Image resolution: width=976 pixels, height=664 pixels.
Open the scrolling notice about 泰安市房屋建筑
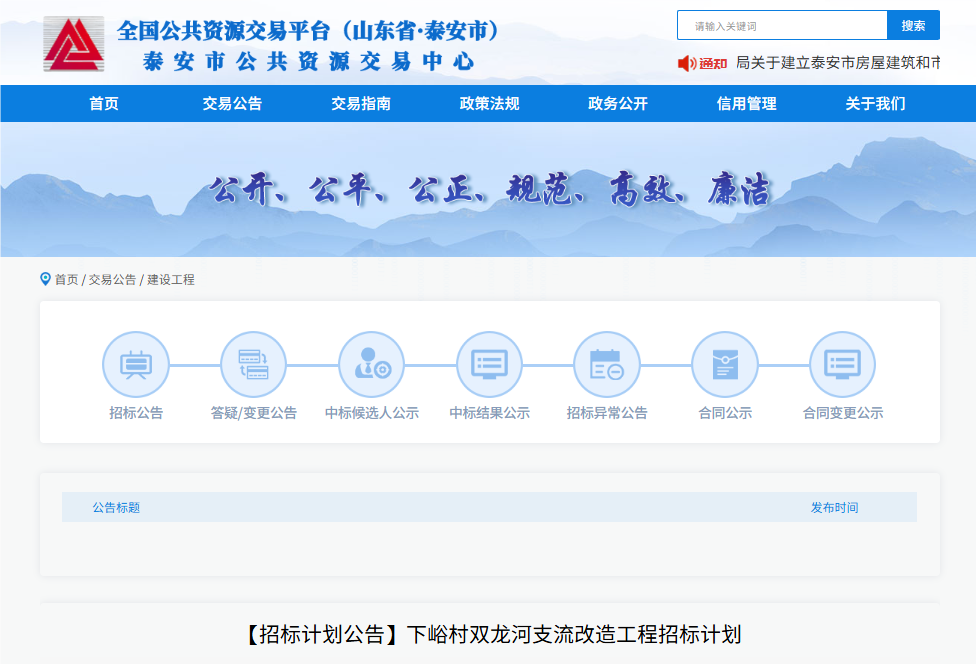tap(838, 63)
